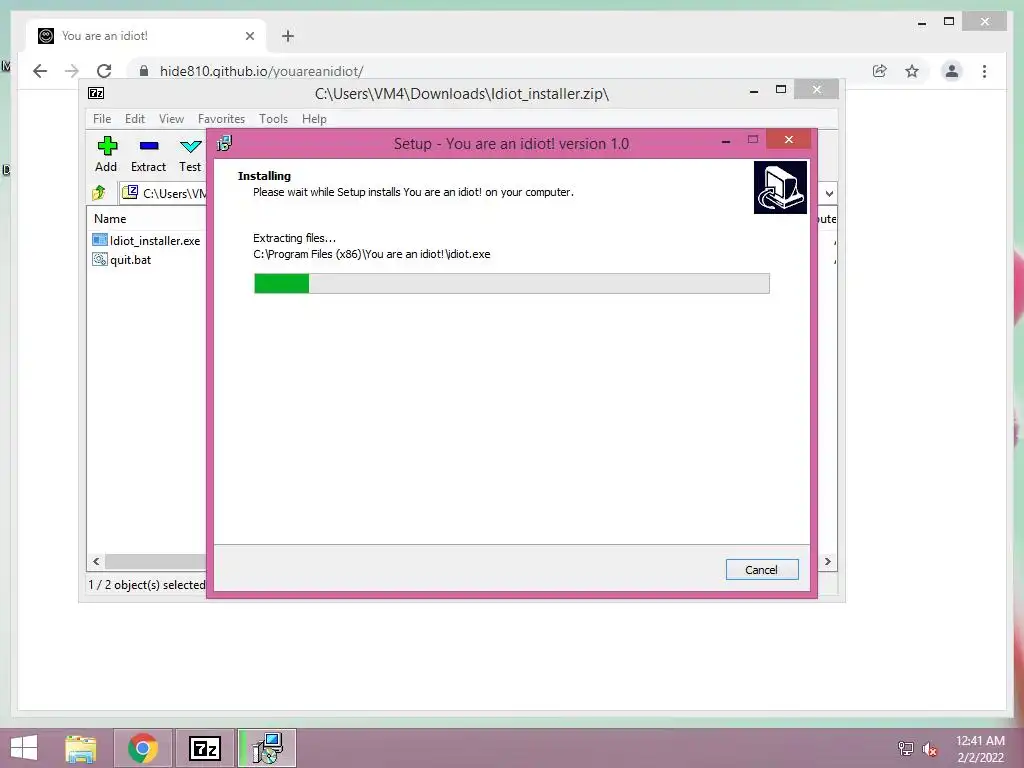The width and height of the screenshot is (1024, 768).
Task: Click Chrome forward arrow
Action: 72,71
